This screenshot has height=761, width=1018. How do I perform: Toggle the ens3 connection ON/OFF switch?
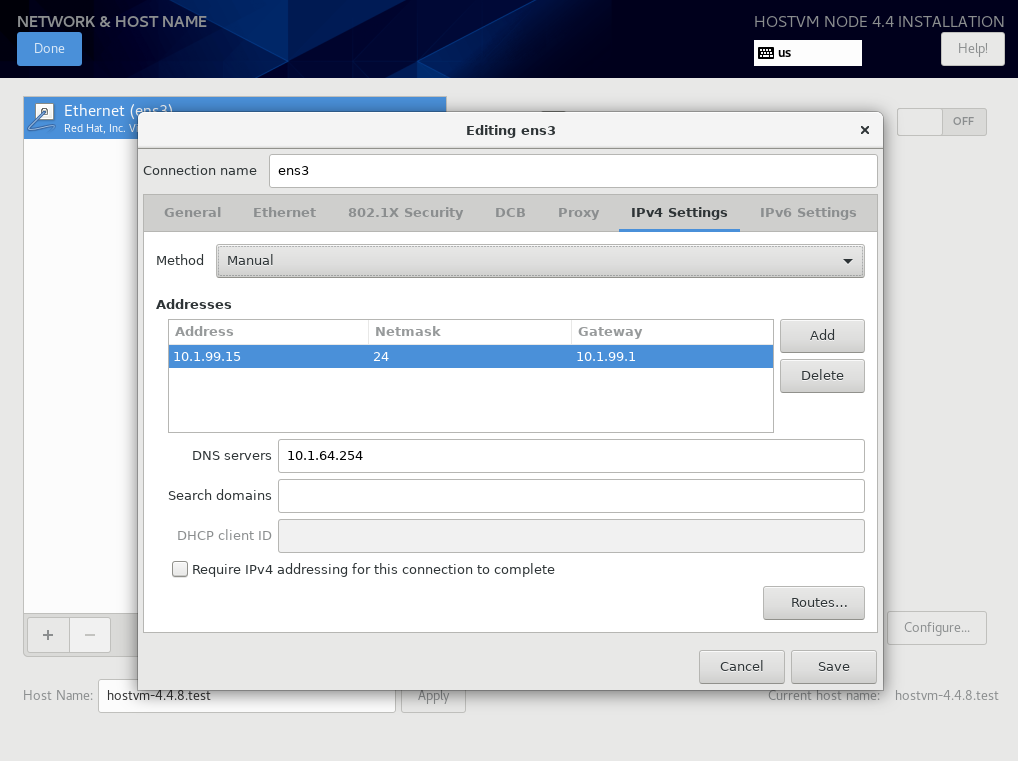click(941, 121)
